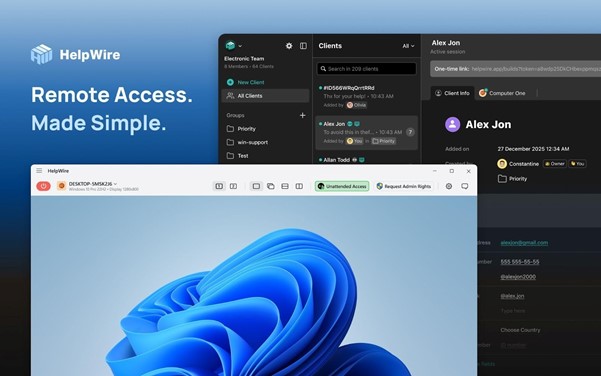Click the Priority folder in client info
601x376 pixels.
coord(512,179)
